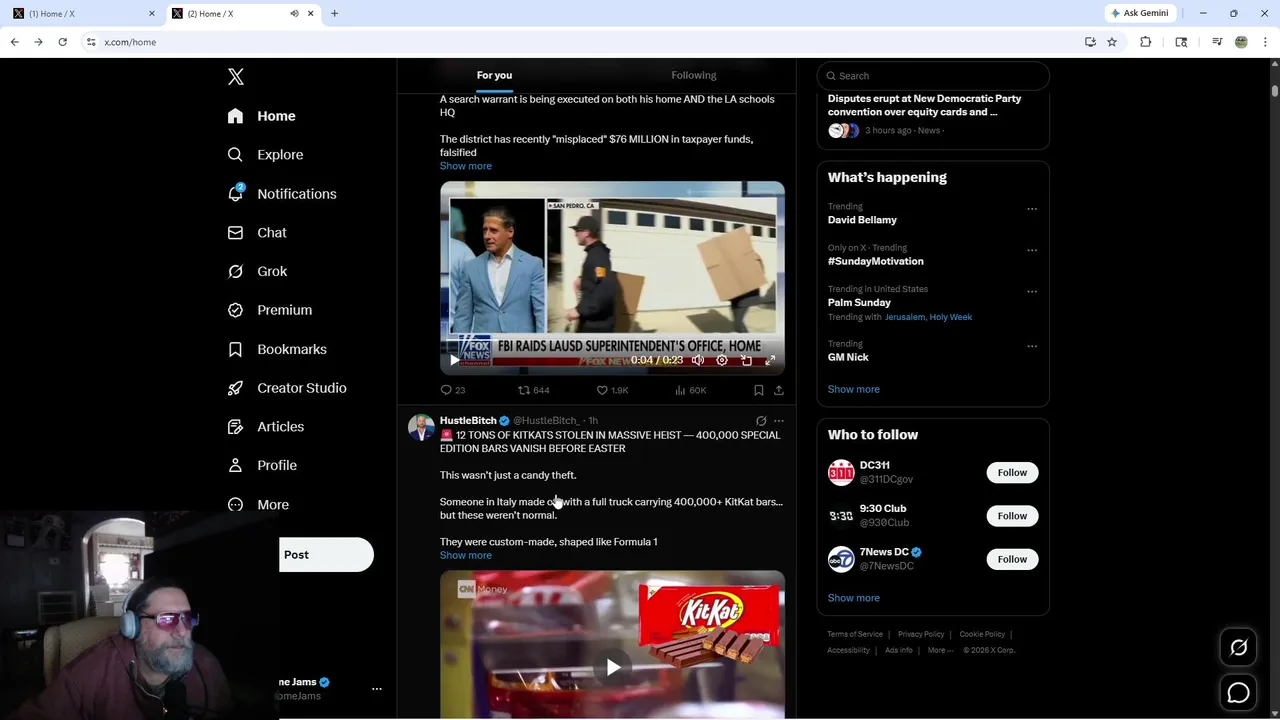The height and width of the screenshot is (720, 1280).
Task: Open options for Palm Sunday trend
Action: [x=1032, y=292]
